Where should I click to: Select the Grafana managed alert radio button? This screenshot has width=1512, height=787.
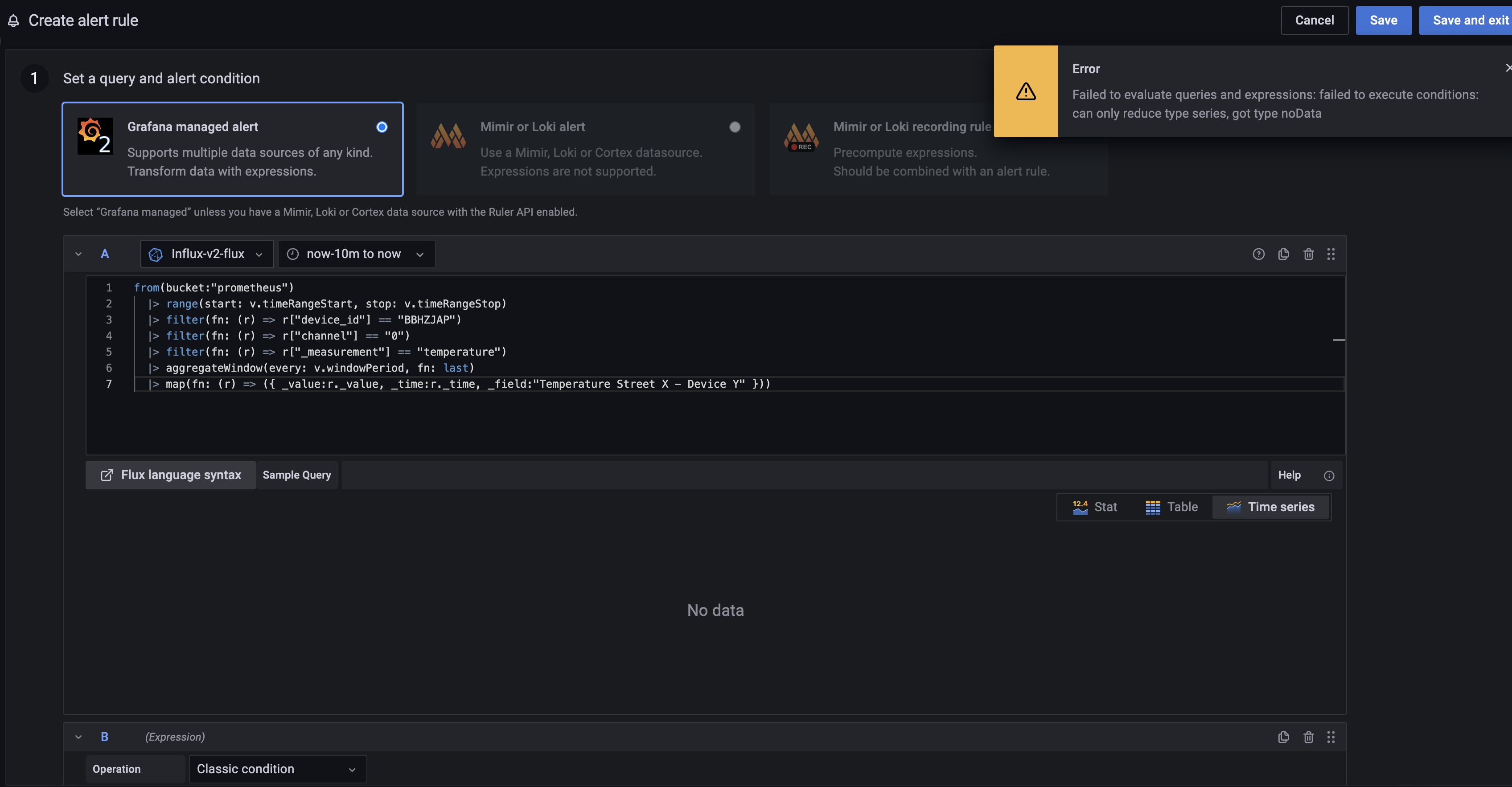[382, 127]
